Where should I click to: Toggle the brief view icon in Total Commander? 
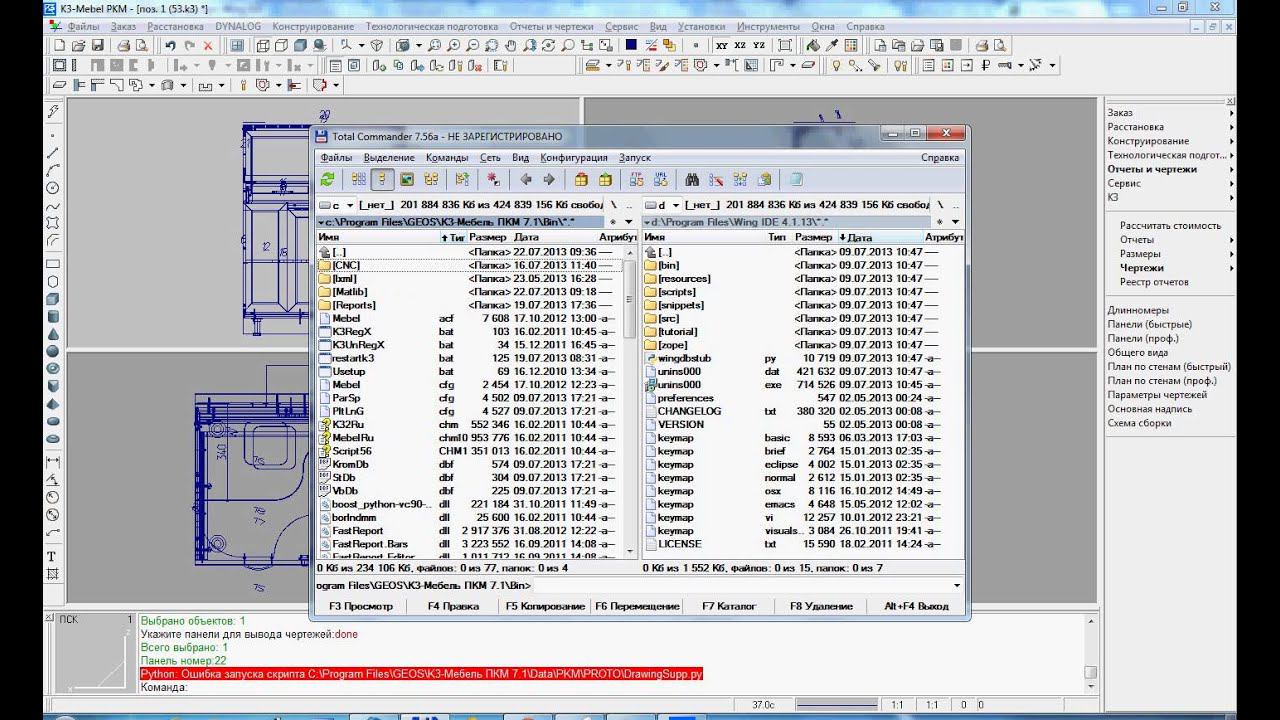pos(358,180)
